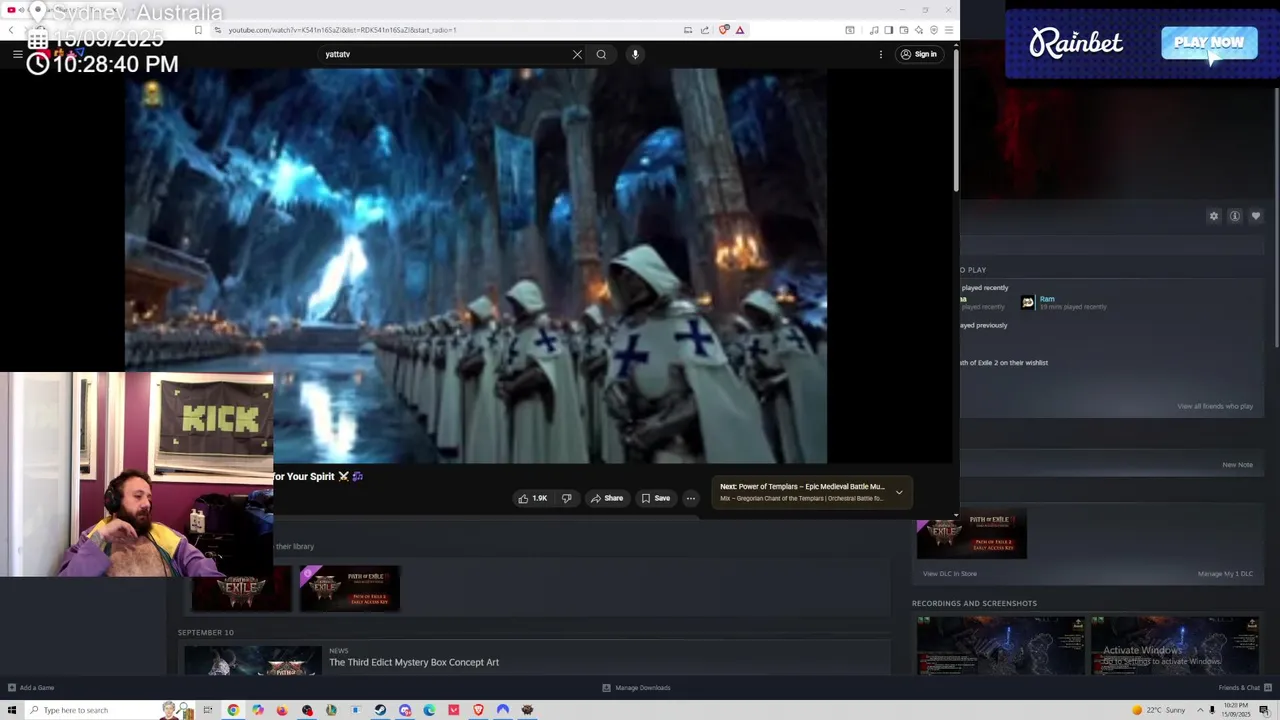1280x720 pixels.
Task: Save the video to a playlist
Action: [x=655, y=498]
